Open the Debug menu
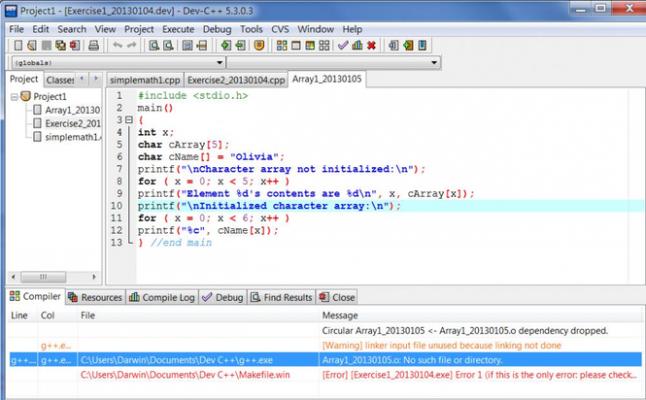The image size is (646, 400). [217, 29]
